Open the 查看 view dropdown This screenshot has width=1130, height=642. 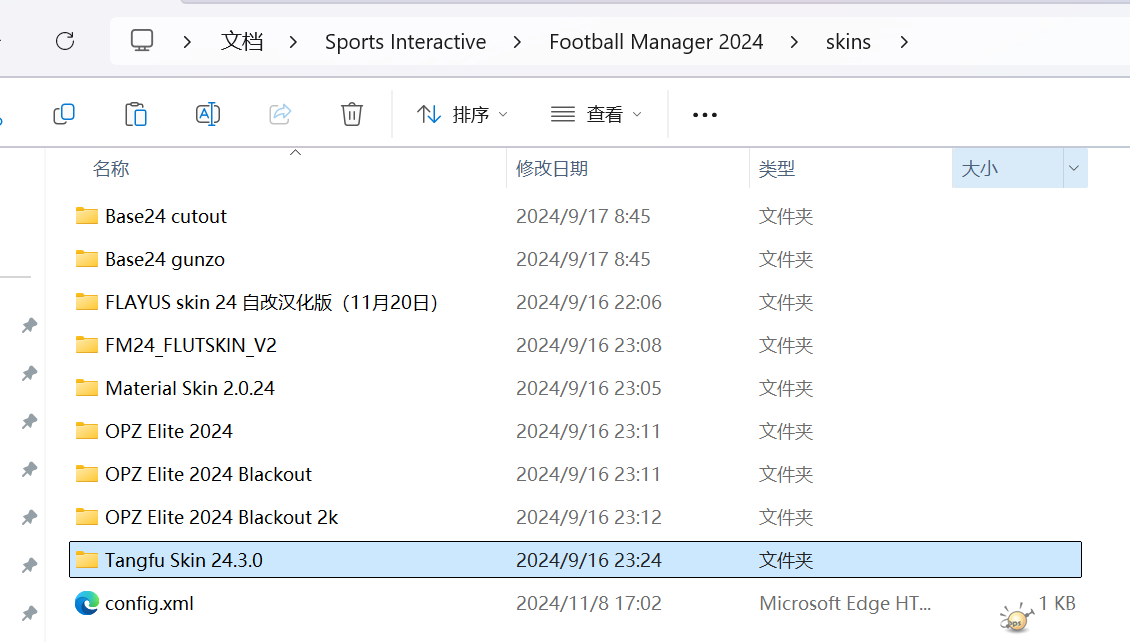pyautogui.click(x=595, y=115)
